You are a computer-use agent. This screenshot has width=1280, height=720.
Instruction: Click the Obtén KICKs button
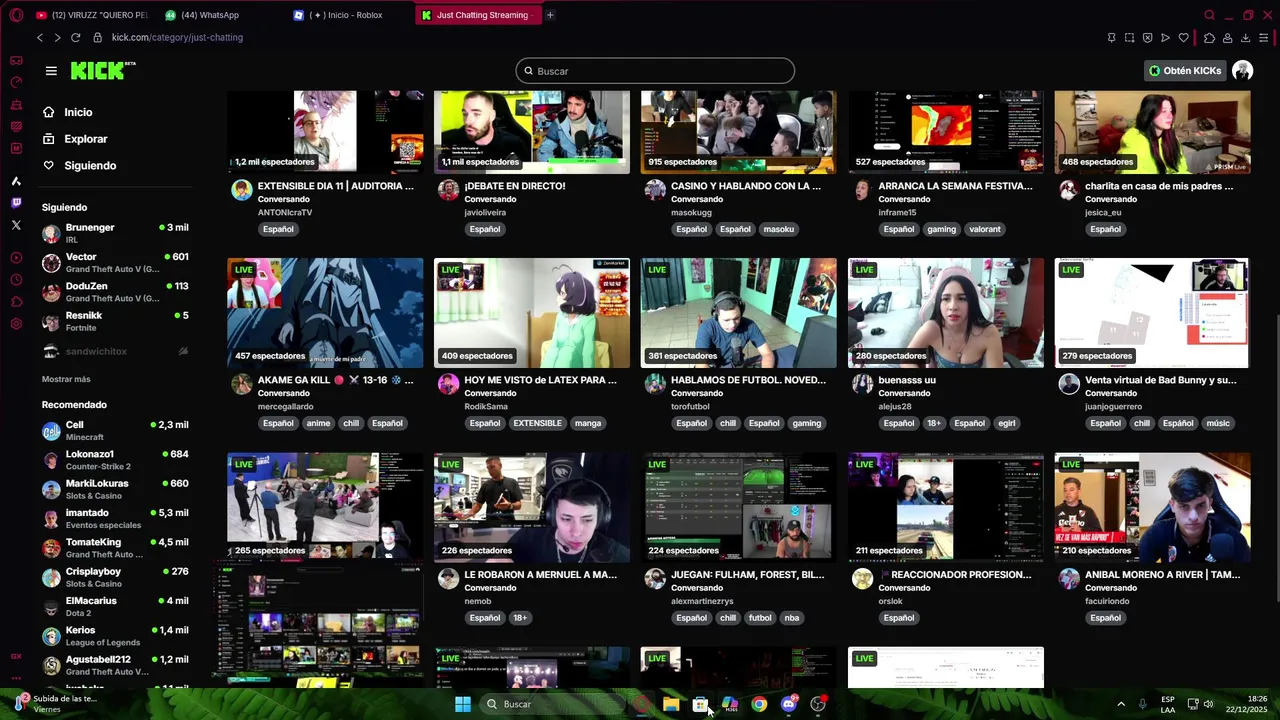coord(1185,71)
